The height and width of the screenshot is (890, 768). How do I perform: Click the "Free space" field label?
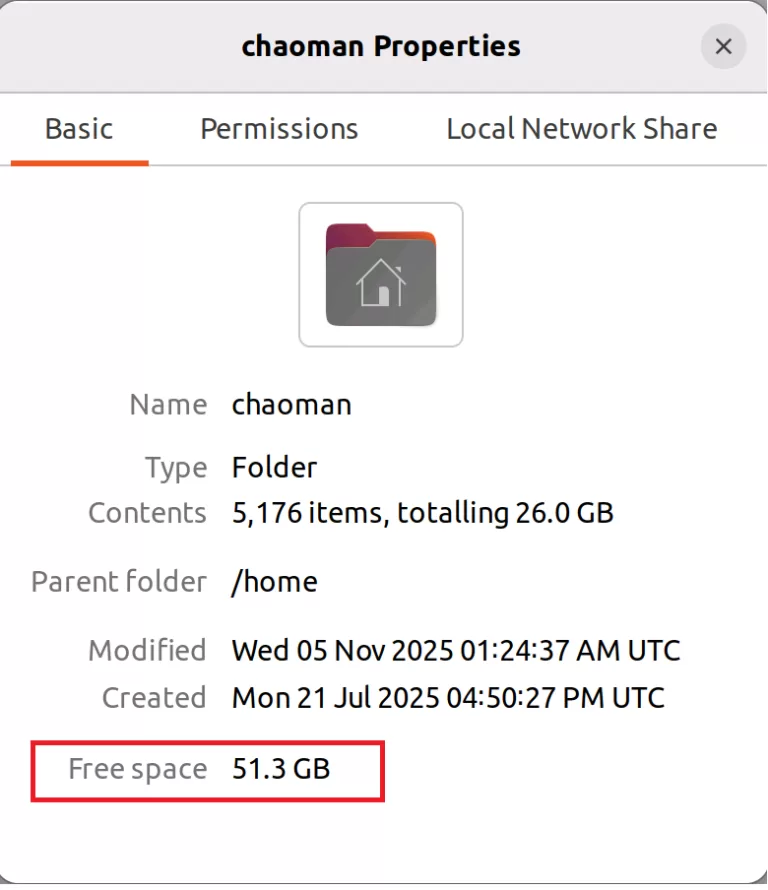pyautogui.click(x=137, y=769)
